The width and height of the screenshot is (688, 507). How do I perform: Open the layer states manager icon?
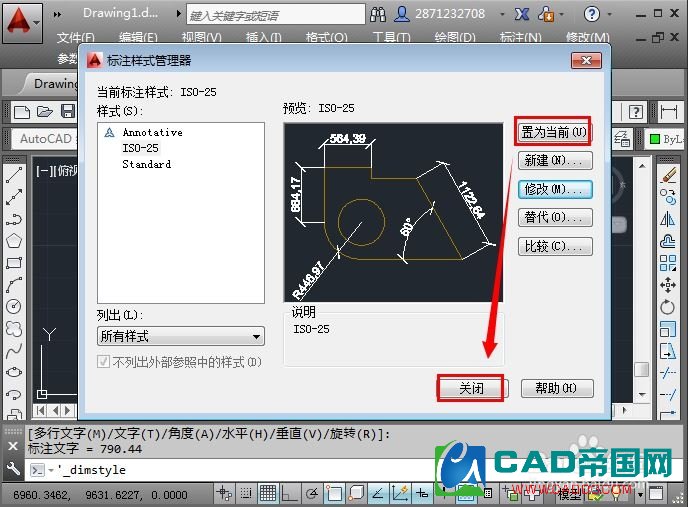click(x=621, y=139)
